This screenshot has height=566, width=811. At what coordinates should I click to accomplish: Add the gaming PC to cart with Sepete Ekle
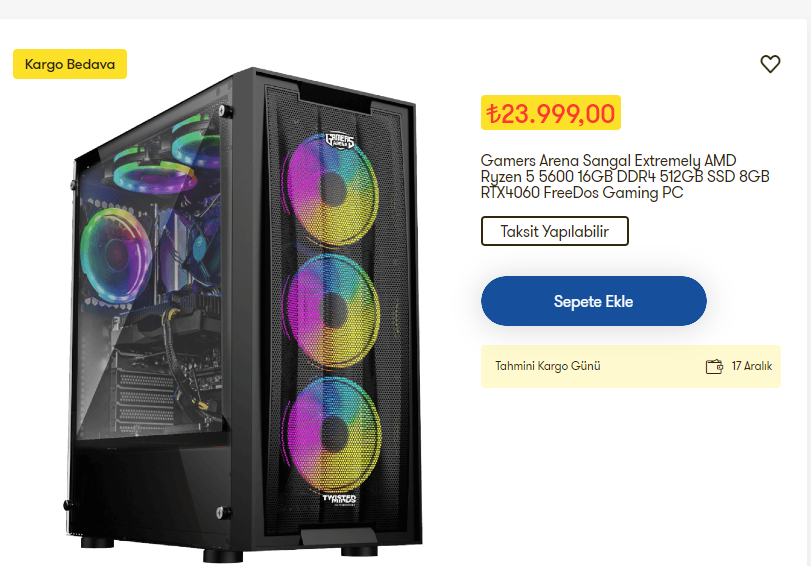593,301
